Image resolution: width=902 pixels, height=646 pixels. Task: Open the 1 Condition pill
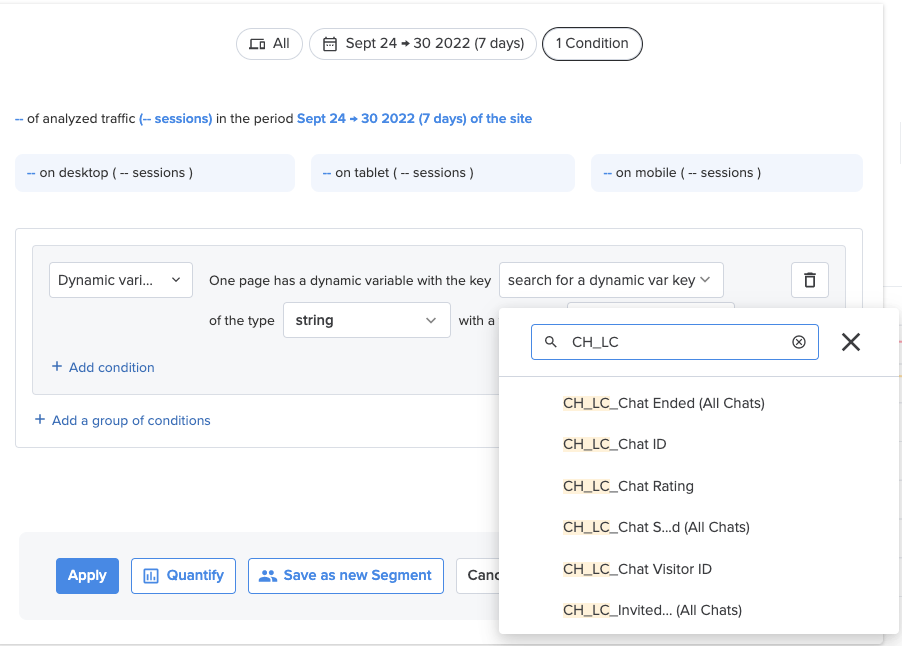[592, 44]
